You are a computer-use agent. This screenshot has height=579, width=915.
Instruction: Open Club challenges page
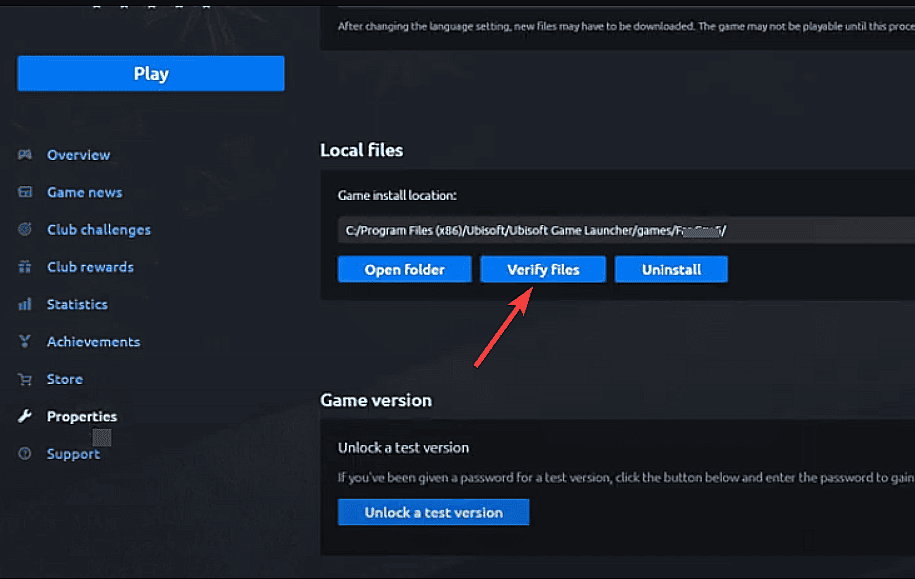99,229
